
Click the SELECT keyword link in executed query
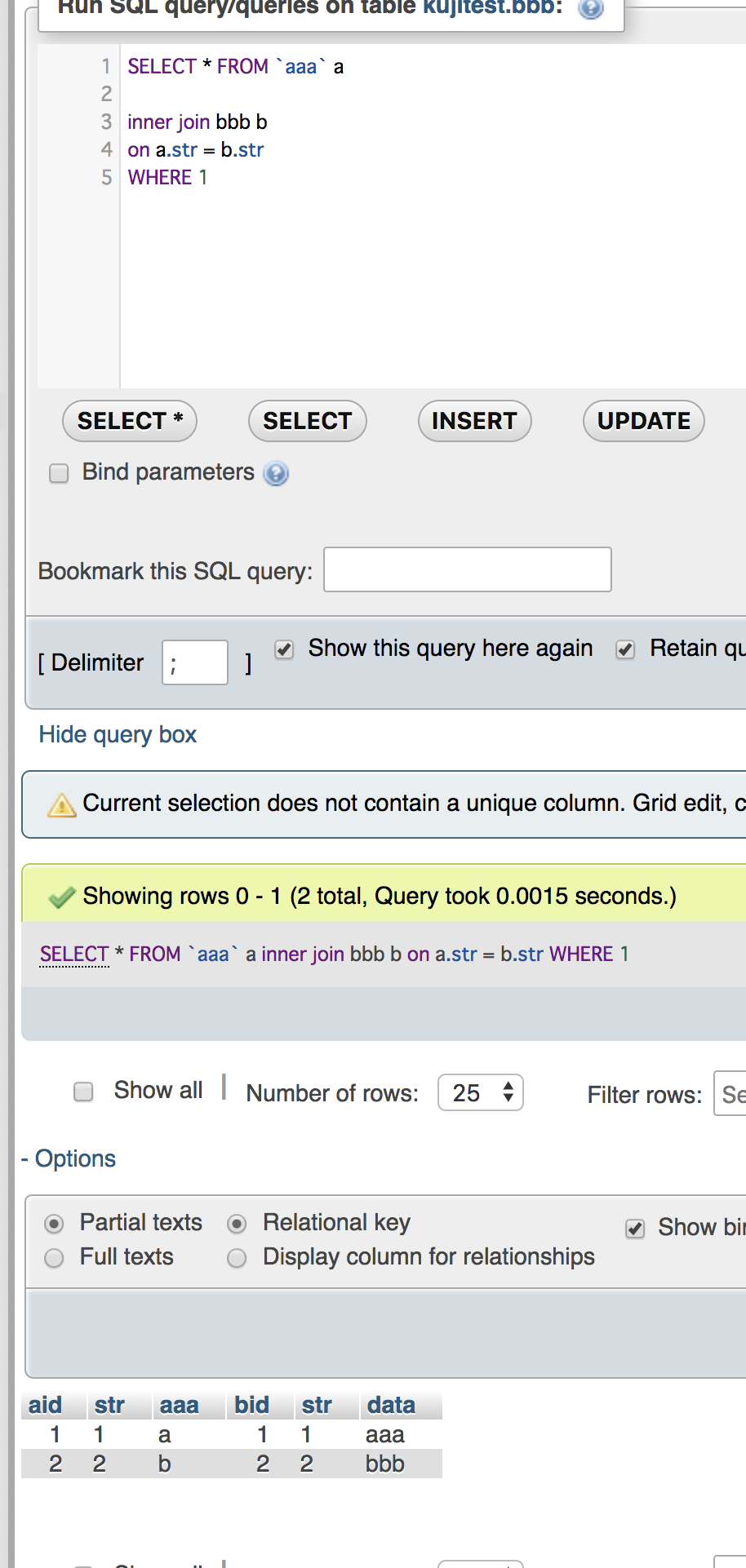pyautogui.click(x=74, y=954)
